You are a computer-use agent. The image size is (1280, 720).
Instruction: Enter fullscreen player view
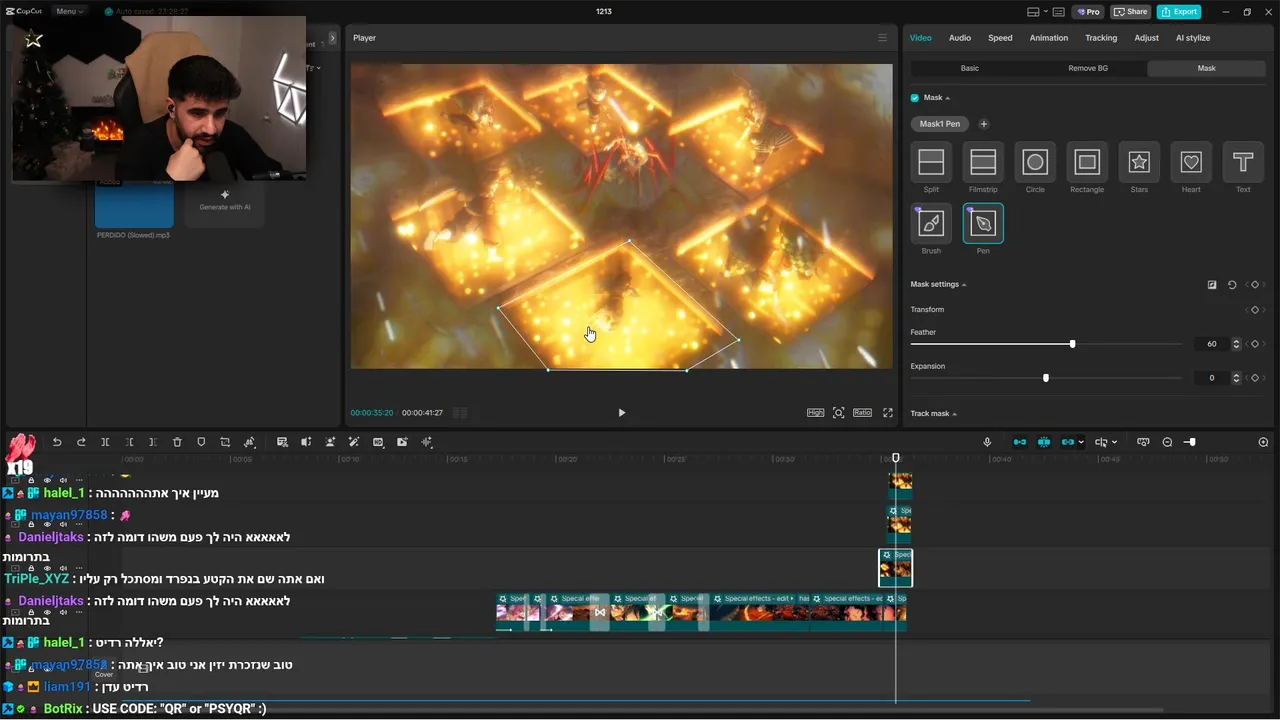click(x=887, y=413)
